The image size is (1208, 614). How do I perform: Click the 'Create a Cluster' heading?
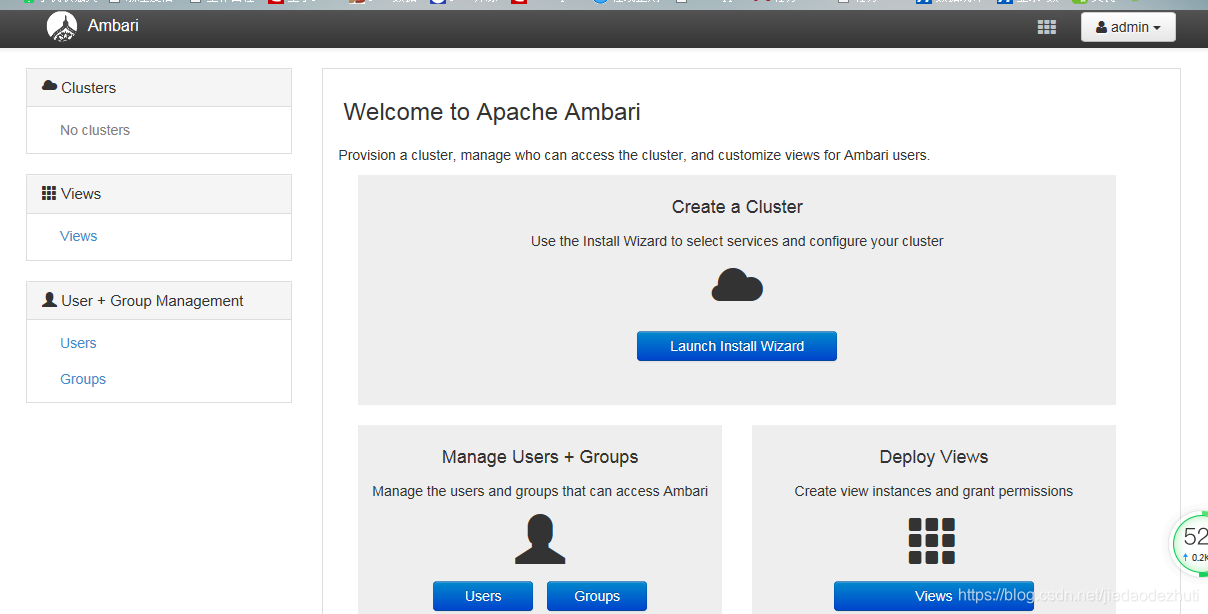click(x=737, y=207)
